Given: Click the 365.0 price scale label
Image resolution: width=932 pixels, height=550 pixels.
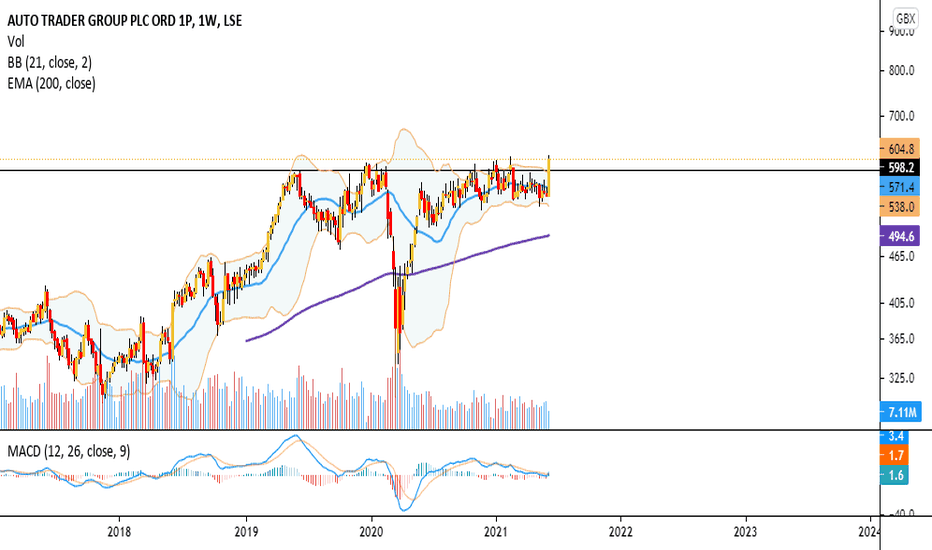Looking at the screenshot, I should (901, 338).
